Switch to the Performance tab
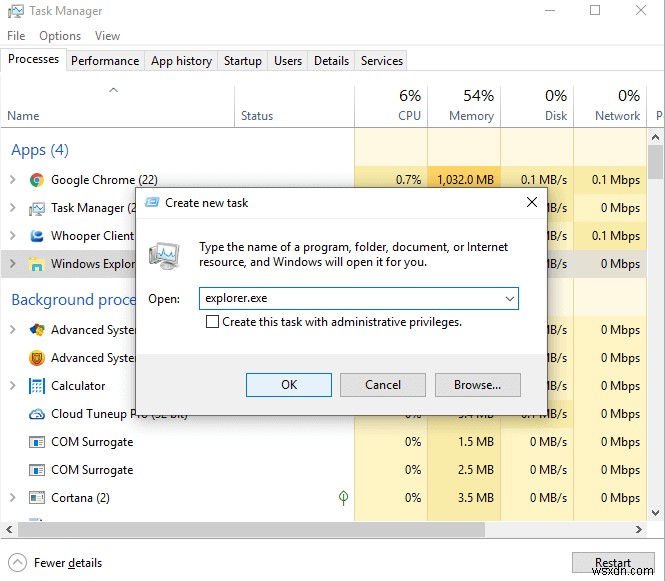 (105, 61)
